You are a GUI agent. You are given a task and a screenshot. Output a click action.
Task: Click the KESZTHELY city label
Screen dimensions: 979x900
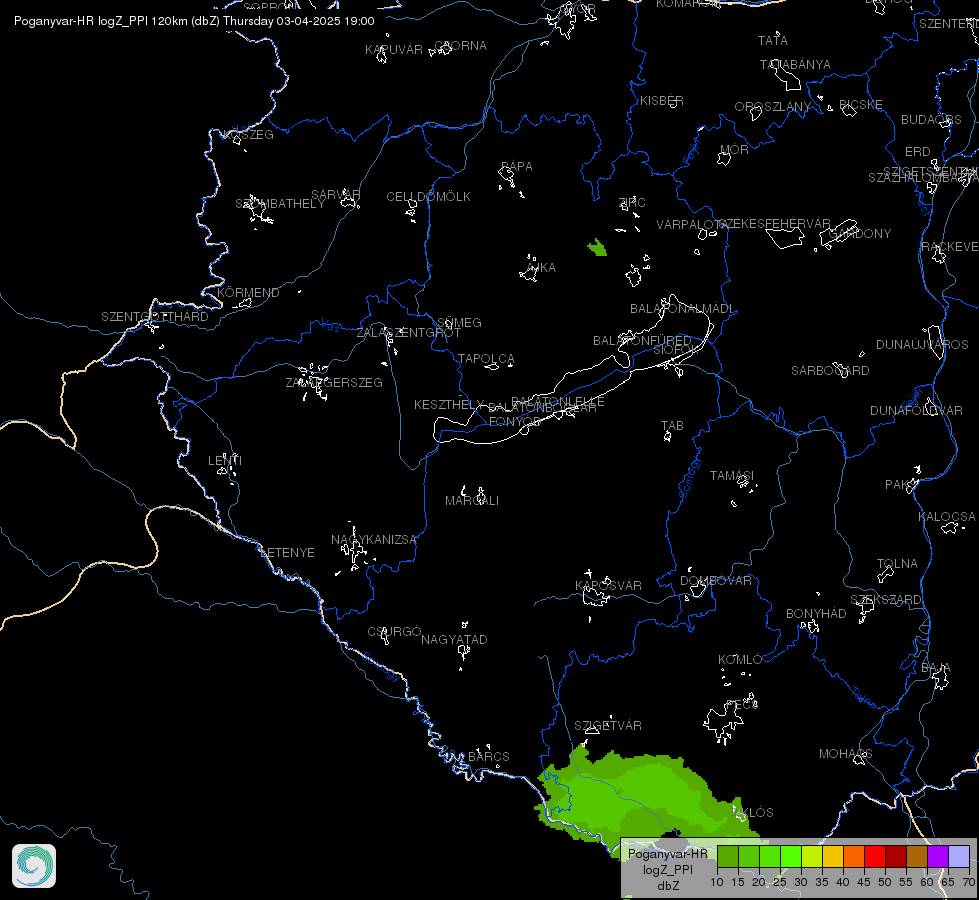[x=449, y=405]
